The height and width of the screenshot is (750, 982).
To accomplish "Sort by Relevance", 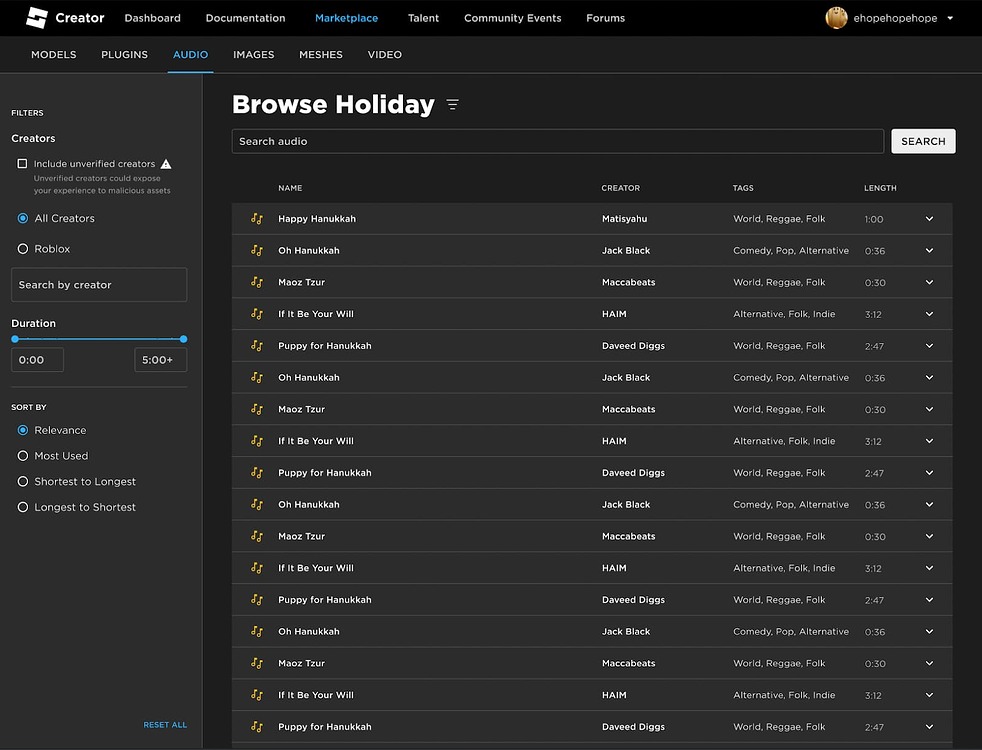I will click(23, 430).
